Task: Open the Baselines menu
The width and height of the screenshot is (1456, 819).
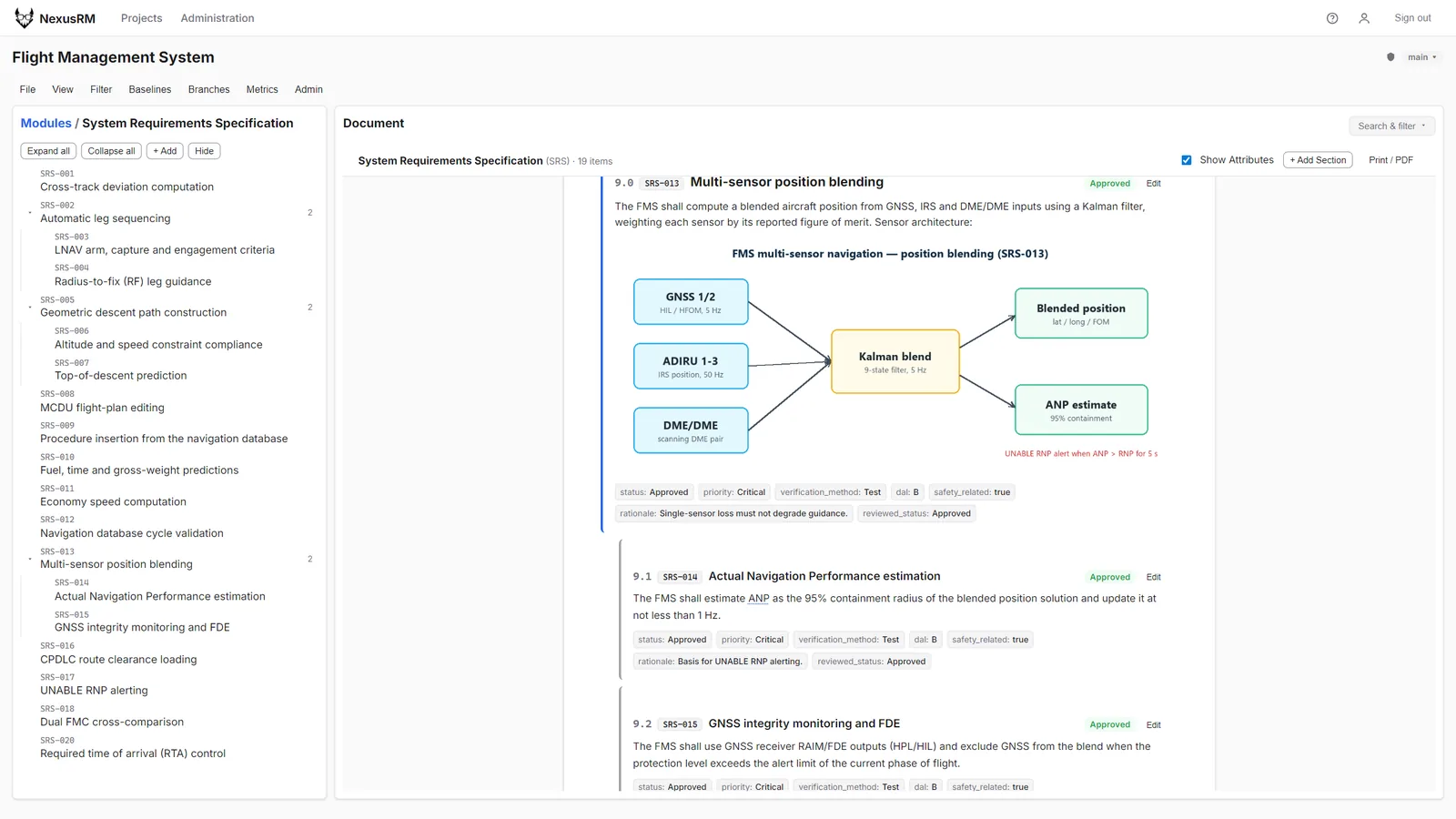Action: coord(150,89)
